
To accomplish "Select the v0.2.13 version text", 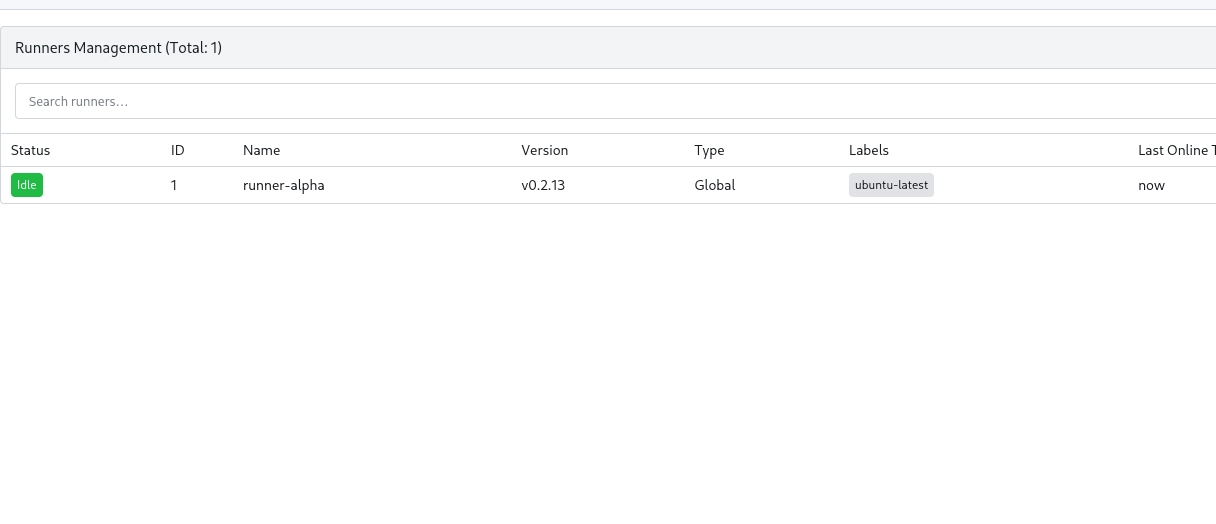I will coord(543,185).
